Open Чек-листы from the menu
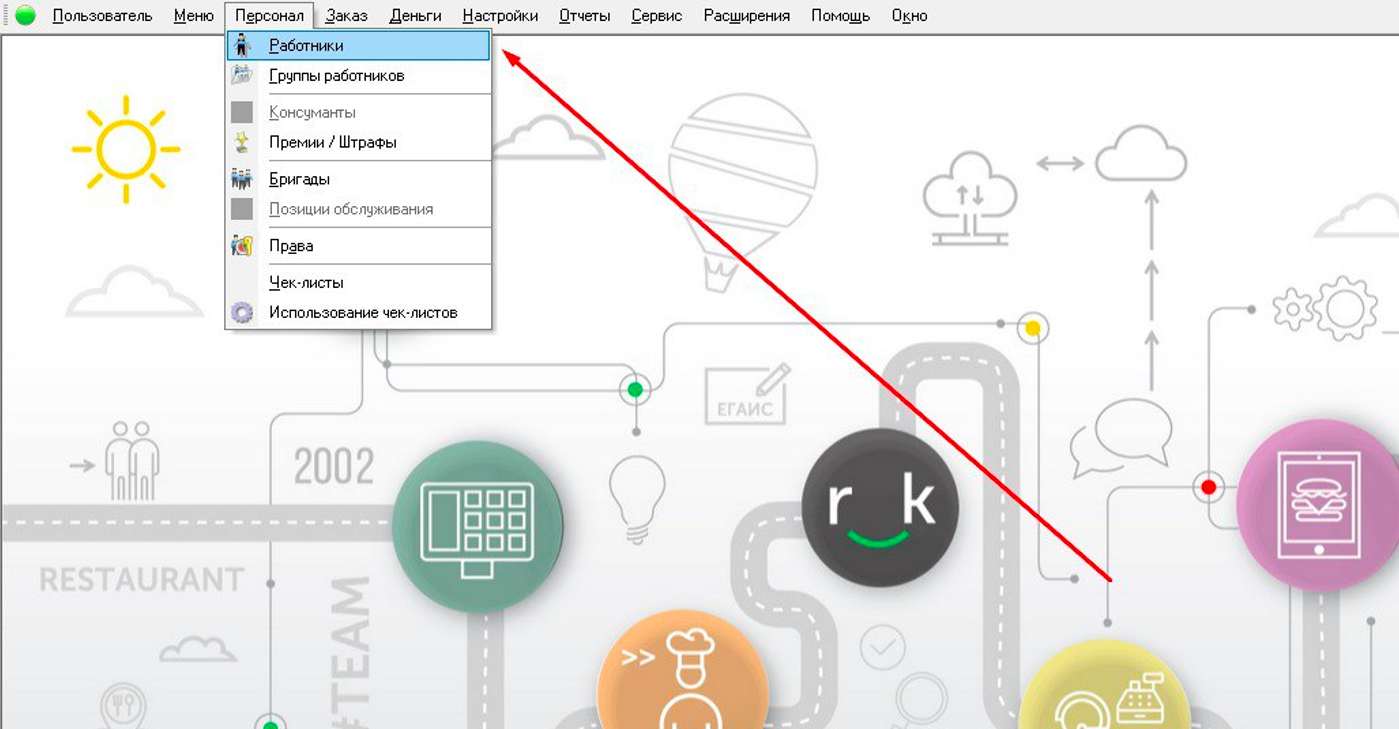1399x729 pixels. pos(359,282)
